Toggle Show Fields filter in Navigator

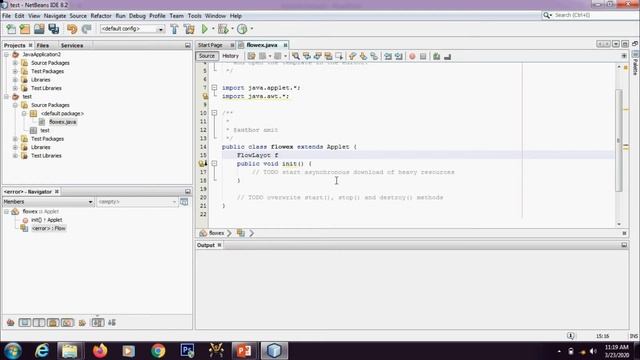pyautogui.click(x=24, y=322)
